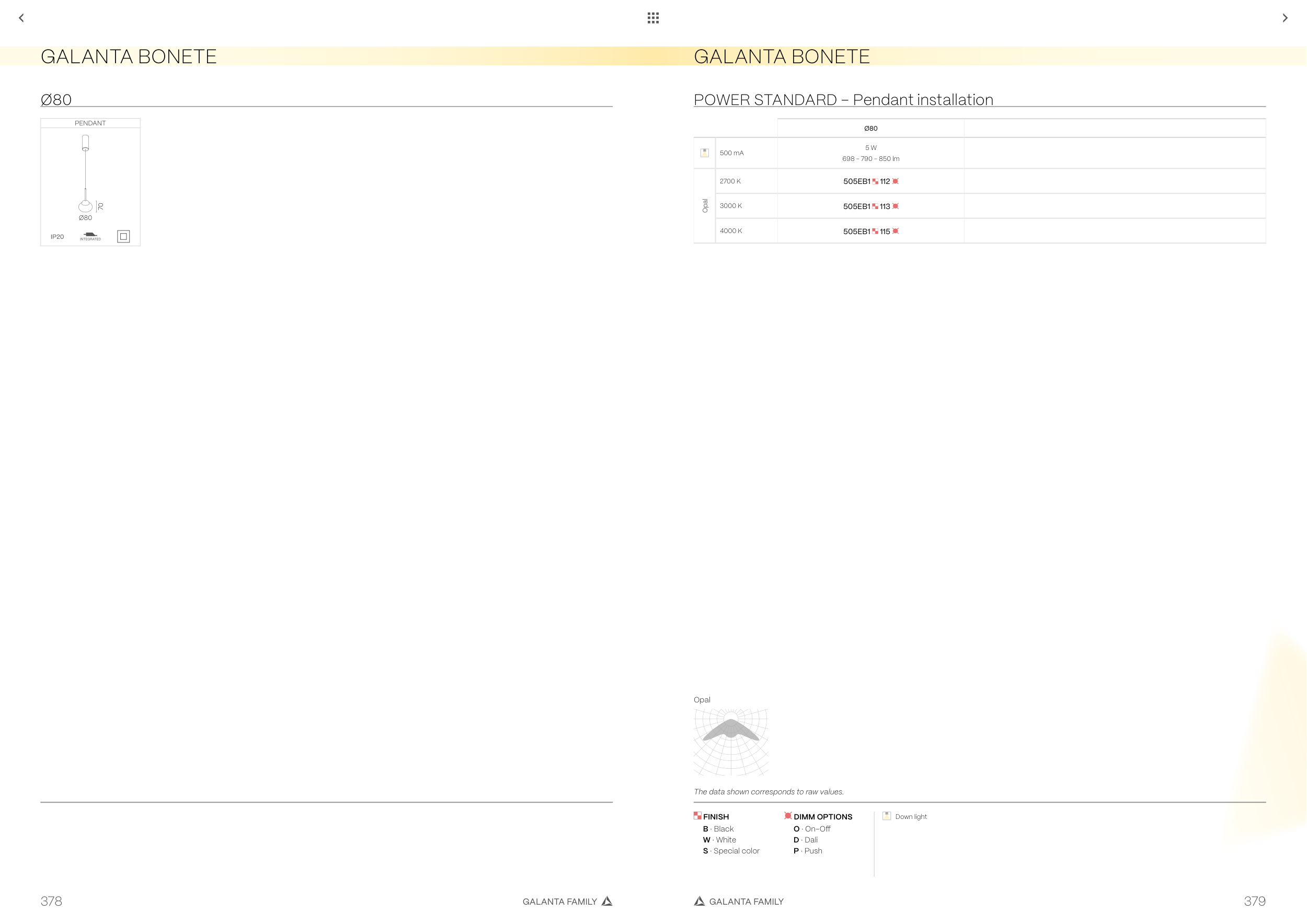Click the finish icon in the 2700 K code

point(875,181)
